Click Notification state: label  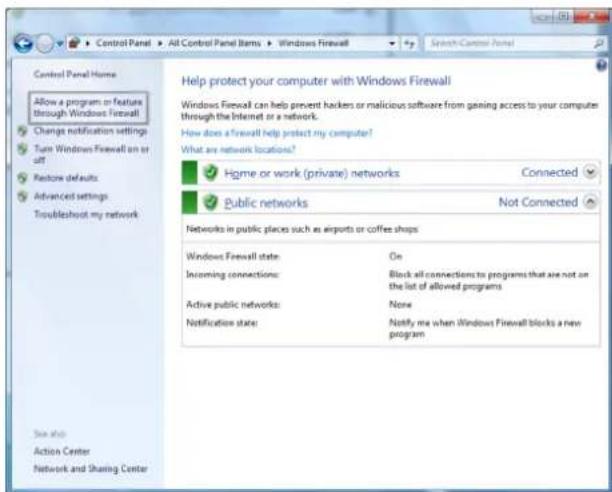tap(222, 323)
